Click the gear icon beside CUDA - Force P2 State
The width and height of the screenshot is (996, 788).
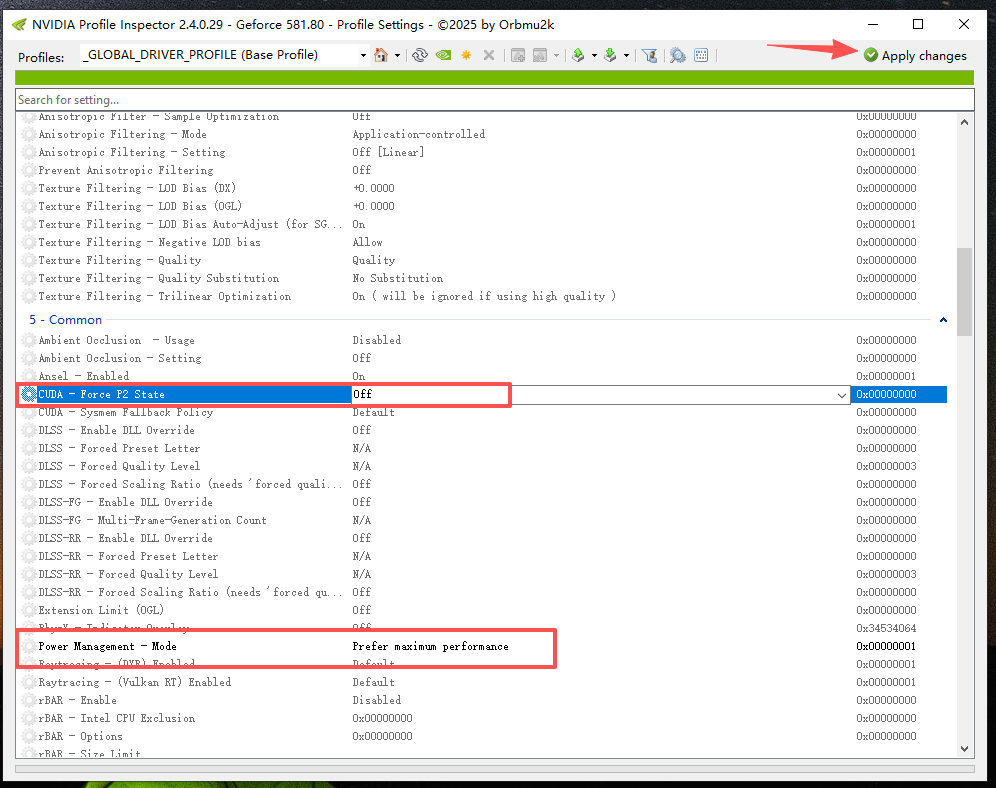tap(29, 394)
